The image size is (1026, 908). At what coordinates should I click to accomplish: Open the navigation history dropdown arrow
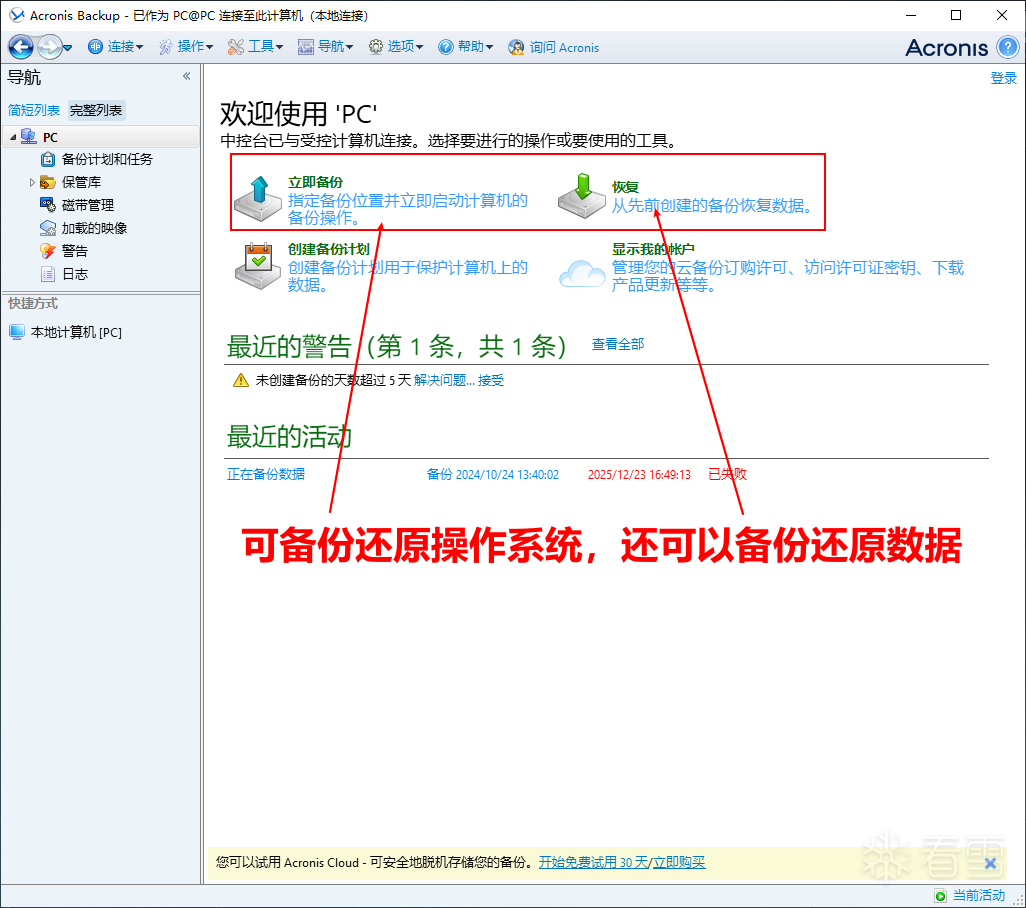67,48
